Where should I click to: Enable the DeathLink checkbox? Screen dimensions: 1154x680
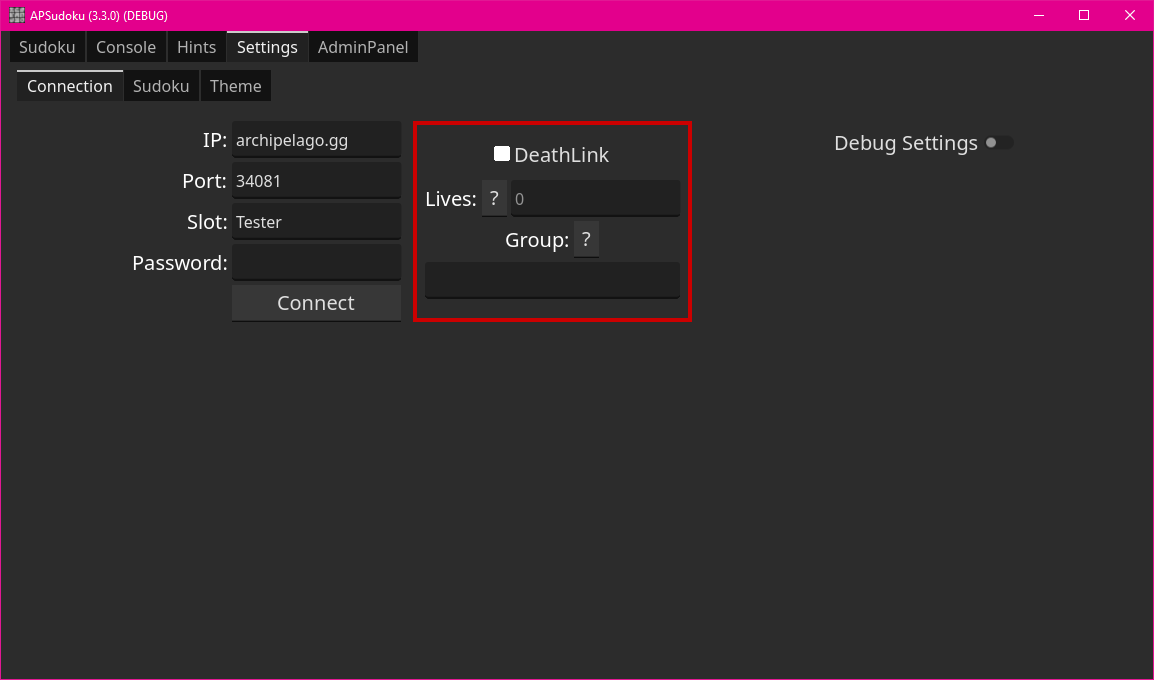click(x=502, y=154)
